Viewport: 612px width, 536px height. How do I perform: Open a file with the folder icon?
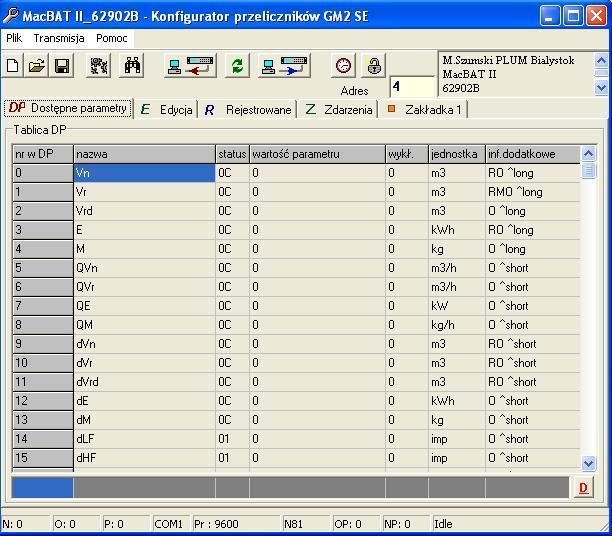point(37,66)
